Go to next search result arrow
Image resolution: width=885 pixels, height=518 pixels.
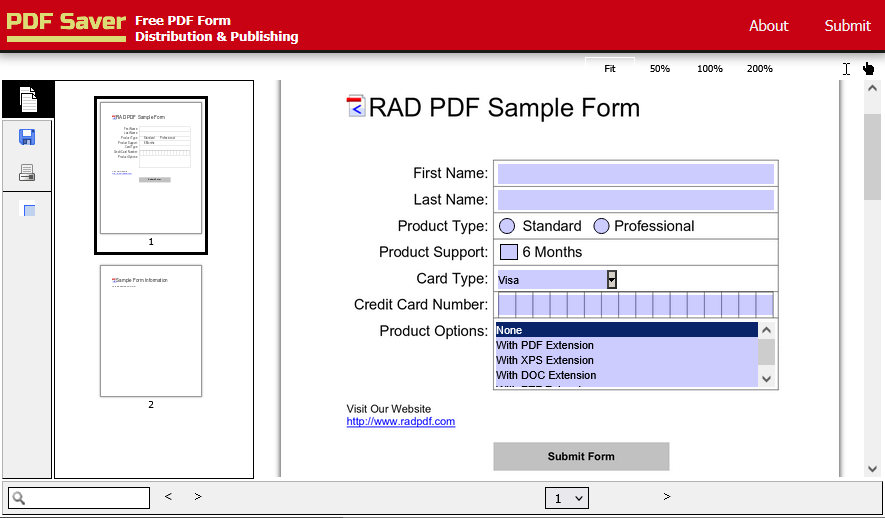tap(198, 497)
